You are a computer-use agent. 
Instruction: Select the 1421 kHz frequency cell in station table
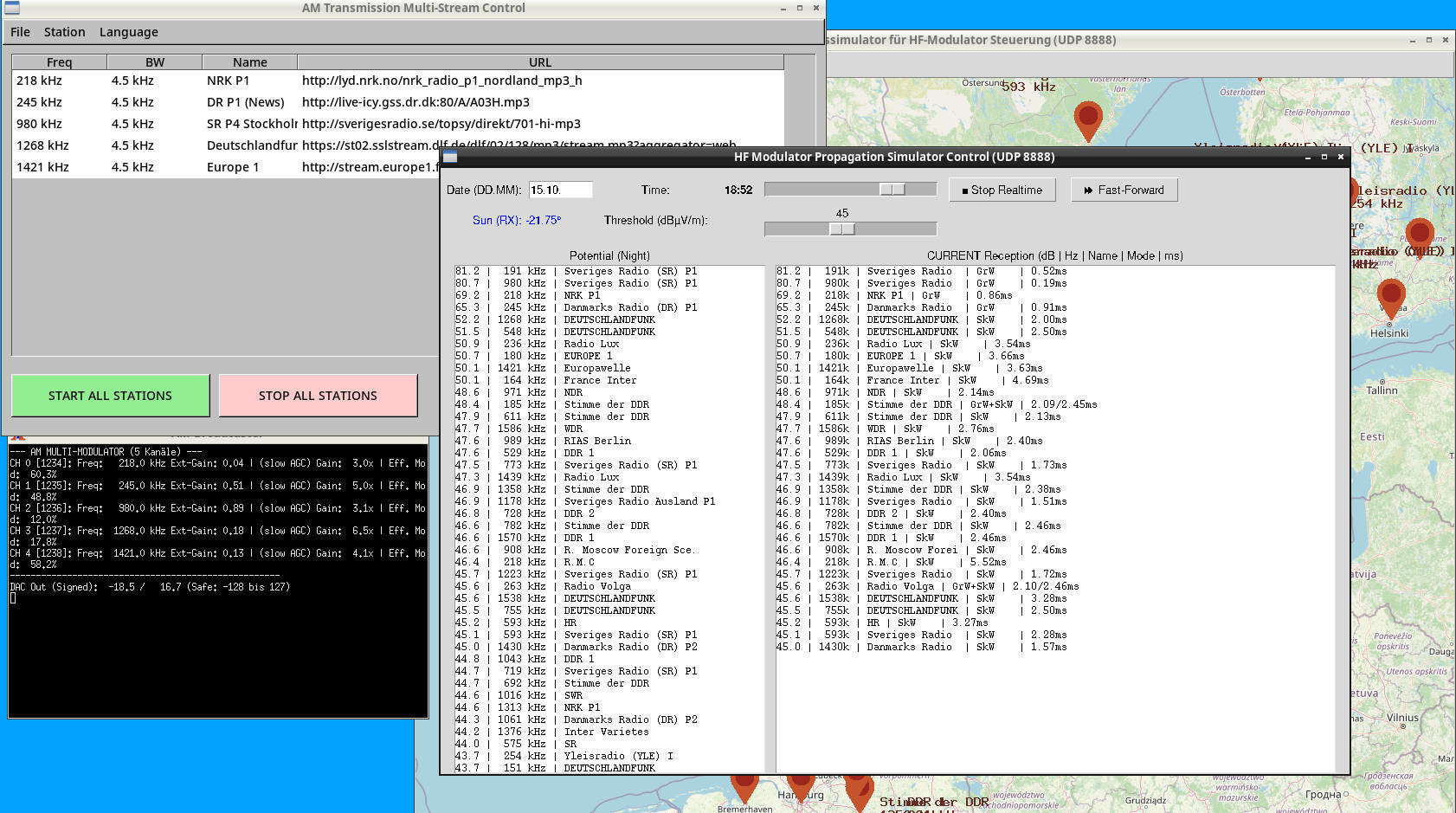[x=42, y=167]
